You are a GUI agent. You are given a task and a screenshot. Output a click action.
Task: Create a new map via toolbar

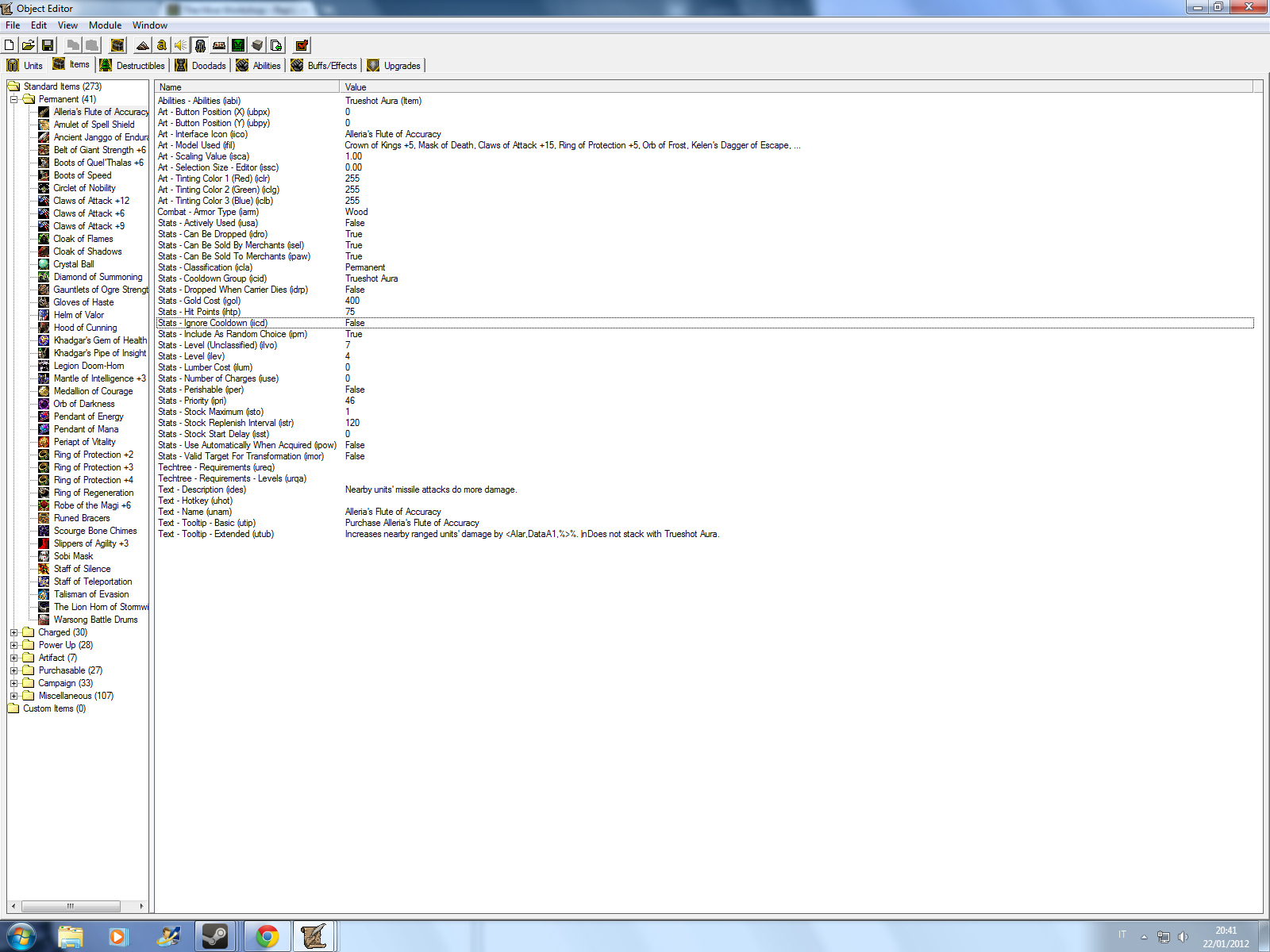pos(10,45)
